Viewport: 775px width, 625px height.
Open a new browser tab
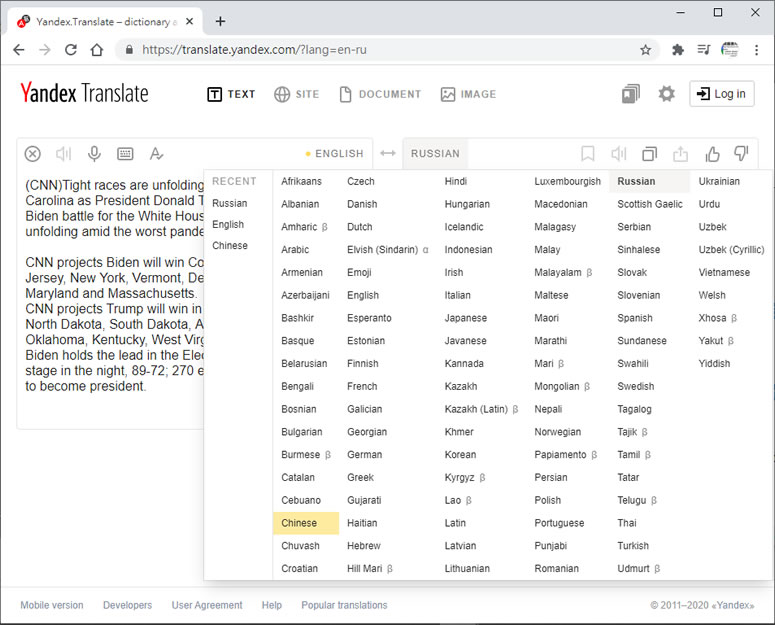[220, 21]
